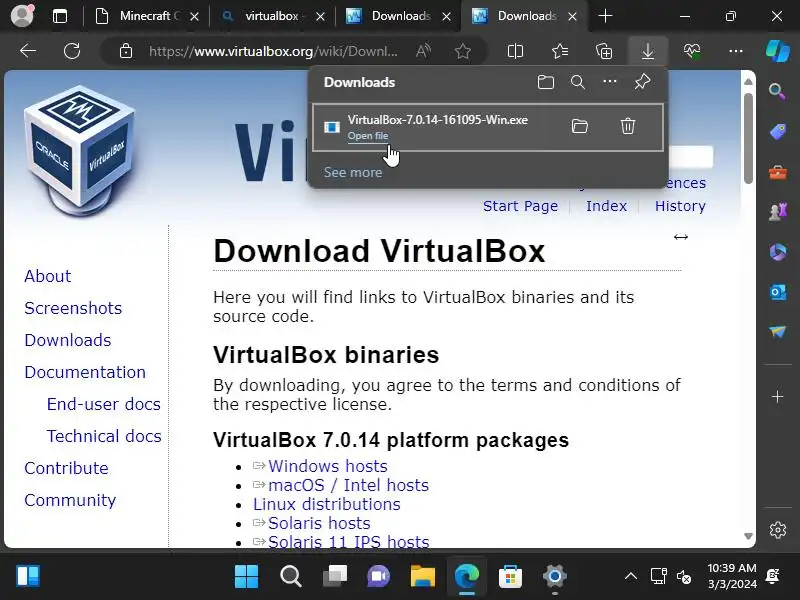Open sidebar settings gear

point(778,530)
